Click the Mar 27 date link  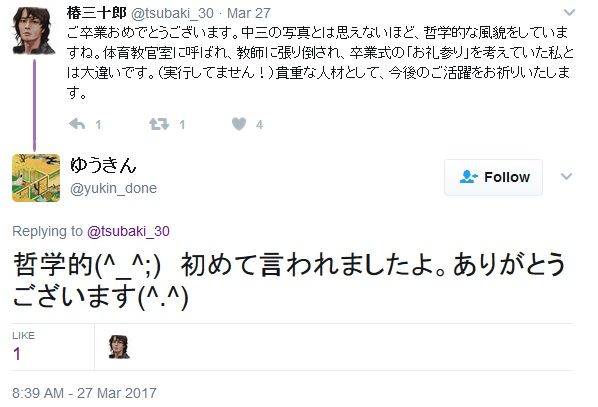click(x=249, y=13)
